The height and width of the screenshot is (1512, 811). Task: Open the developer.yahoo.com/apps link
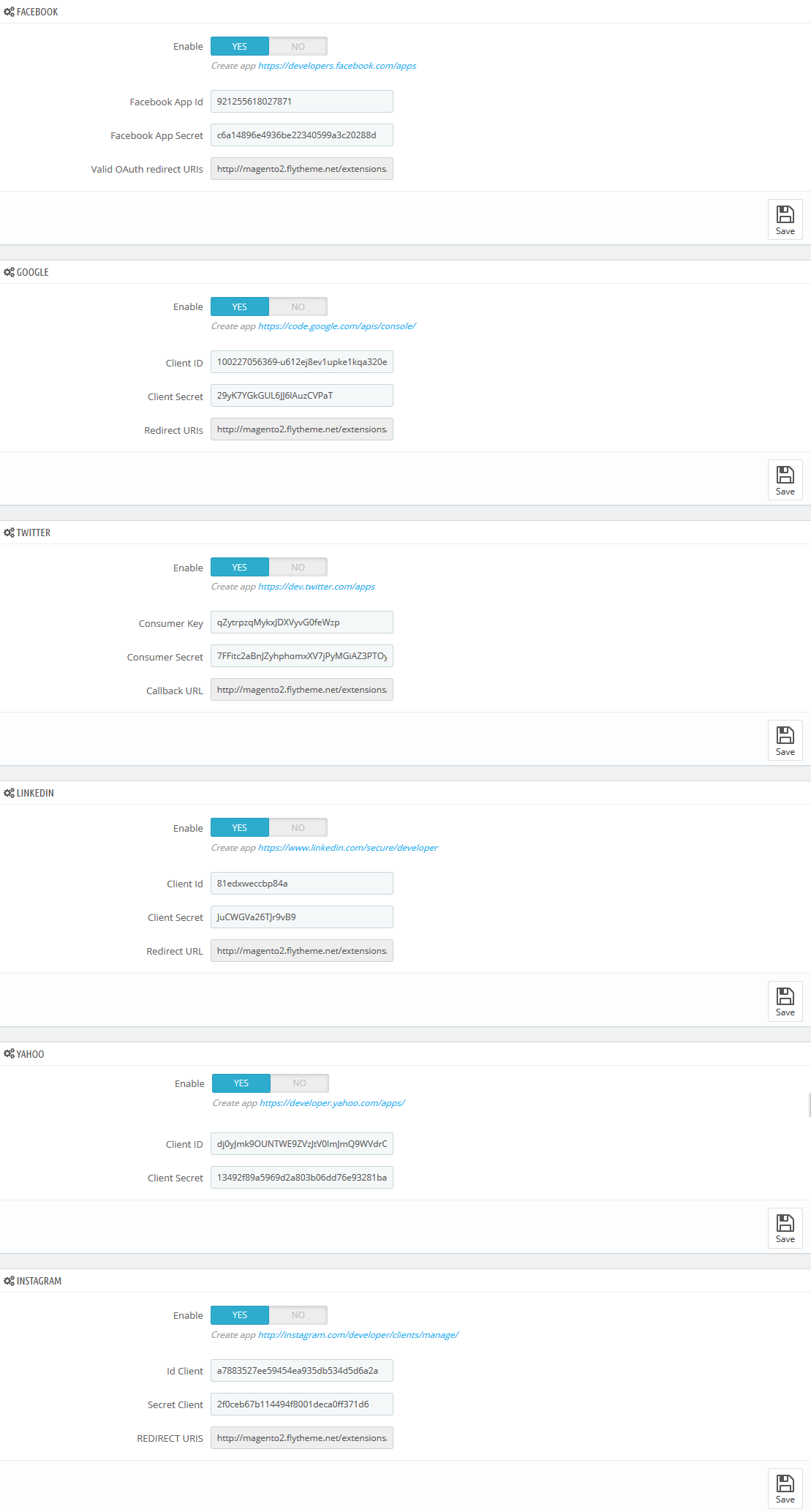pyautogui.click(x=332, y=1103)
